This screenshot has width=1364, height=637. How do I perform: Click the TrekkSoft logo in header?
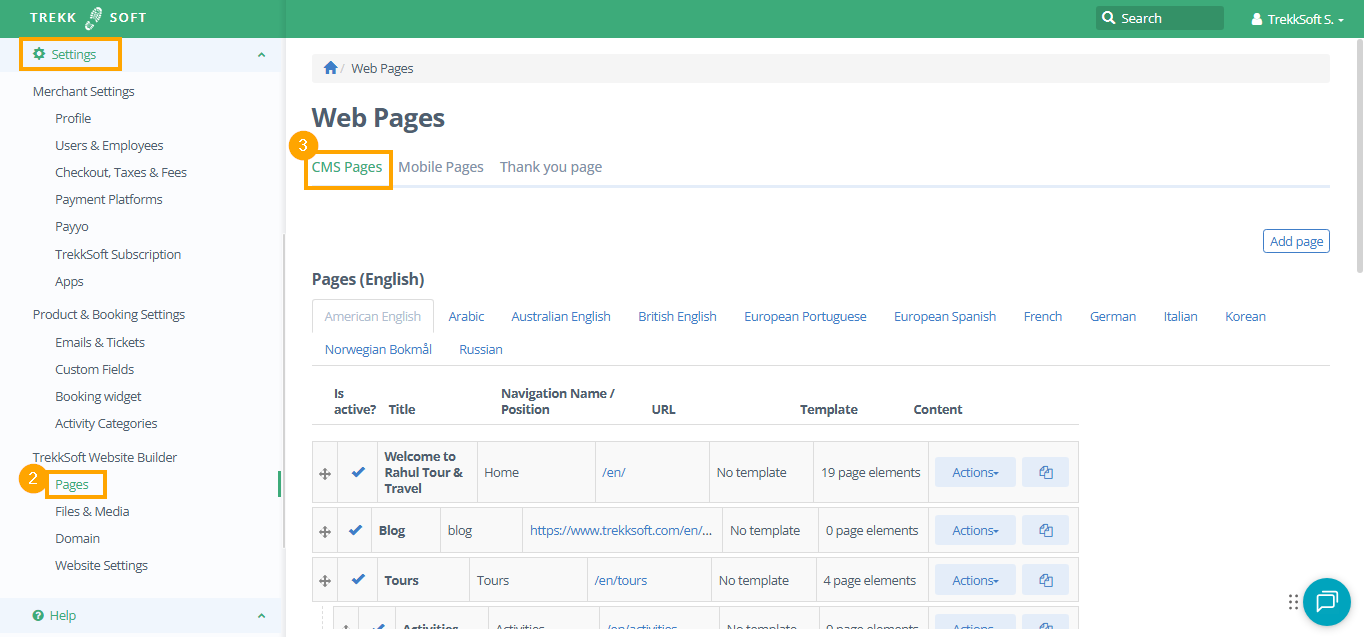pyautogui.click(x=87, y=18)
